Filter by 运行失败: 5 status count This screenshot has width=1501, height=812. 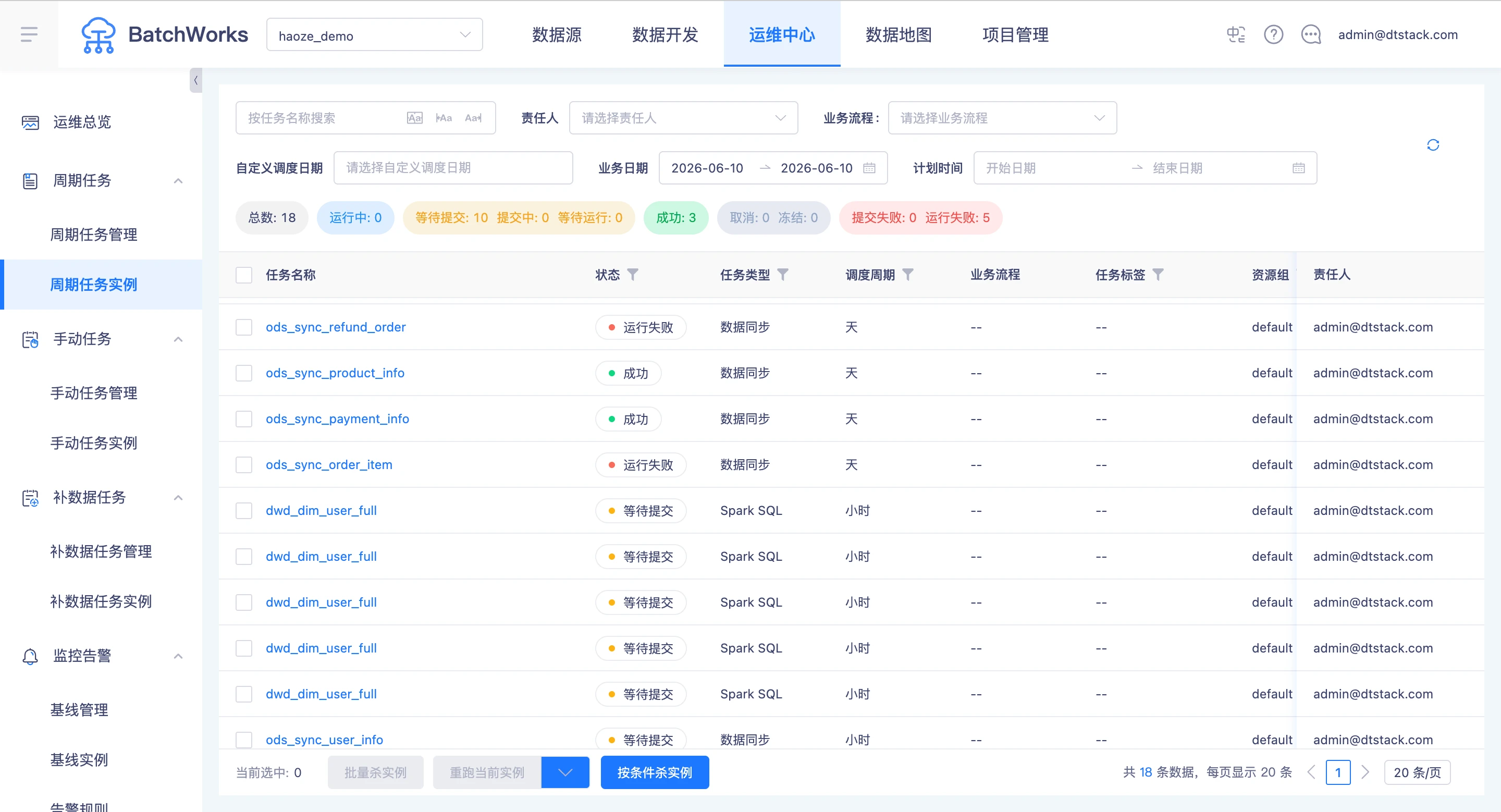click(x=957, y=218)
